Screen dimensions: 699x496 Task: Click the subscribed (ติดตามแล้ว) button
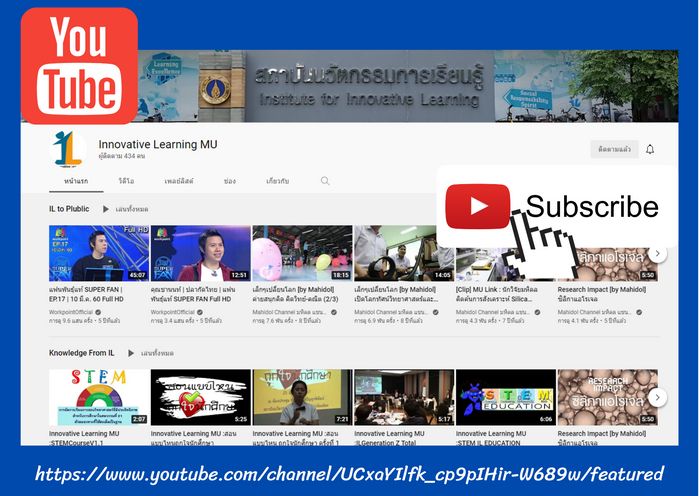click(614, 149)
